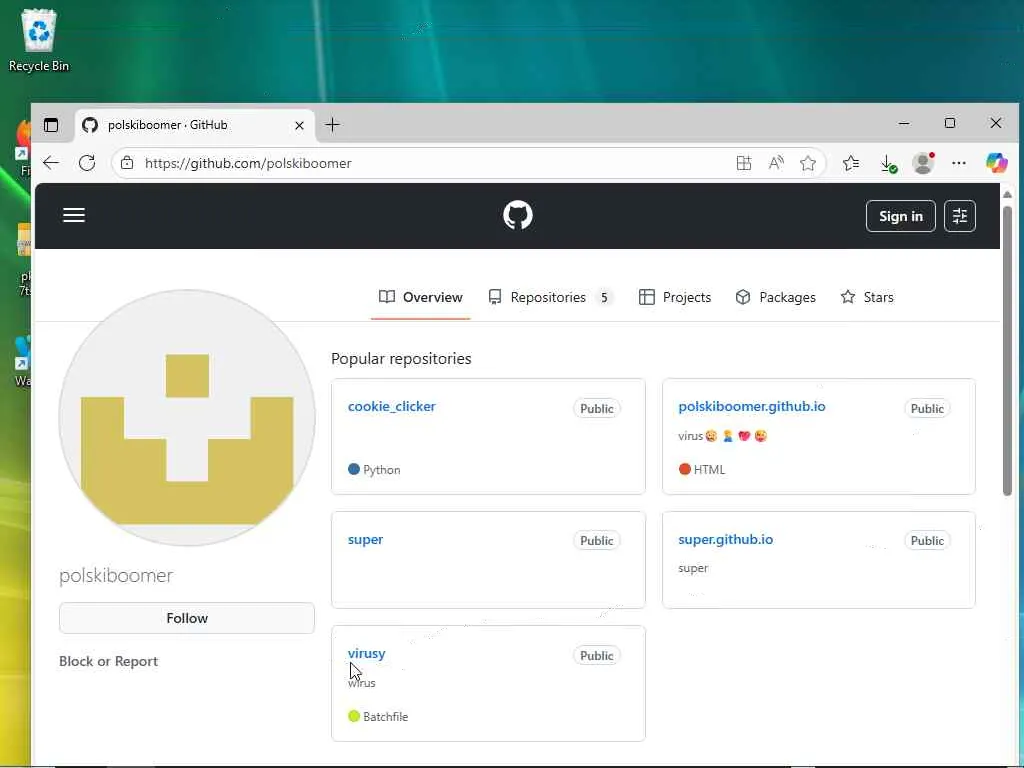The image size is (1024, 768).
Task: Click the polskiboomer username text under the avatar
Action: coord(116,575)
